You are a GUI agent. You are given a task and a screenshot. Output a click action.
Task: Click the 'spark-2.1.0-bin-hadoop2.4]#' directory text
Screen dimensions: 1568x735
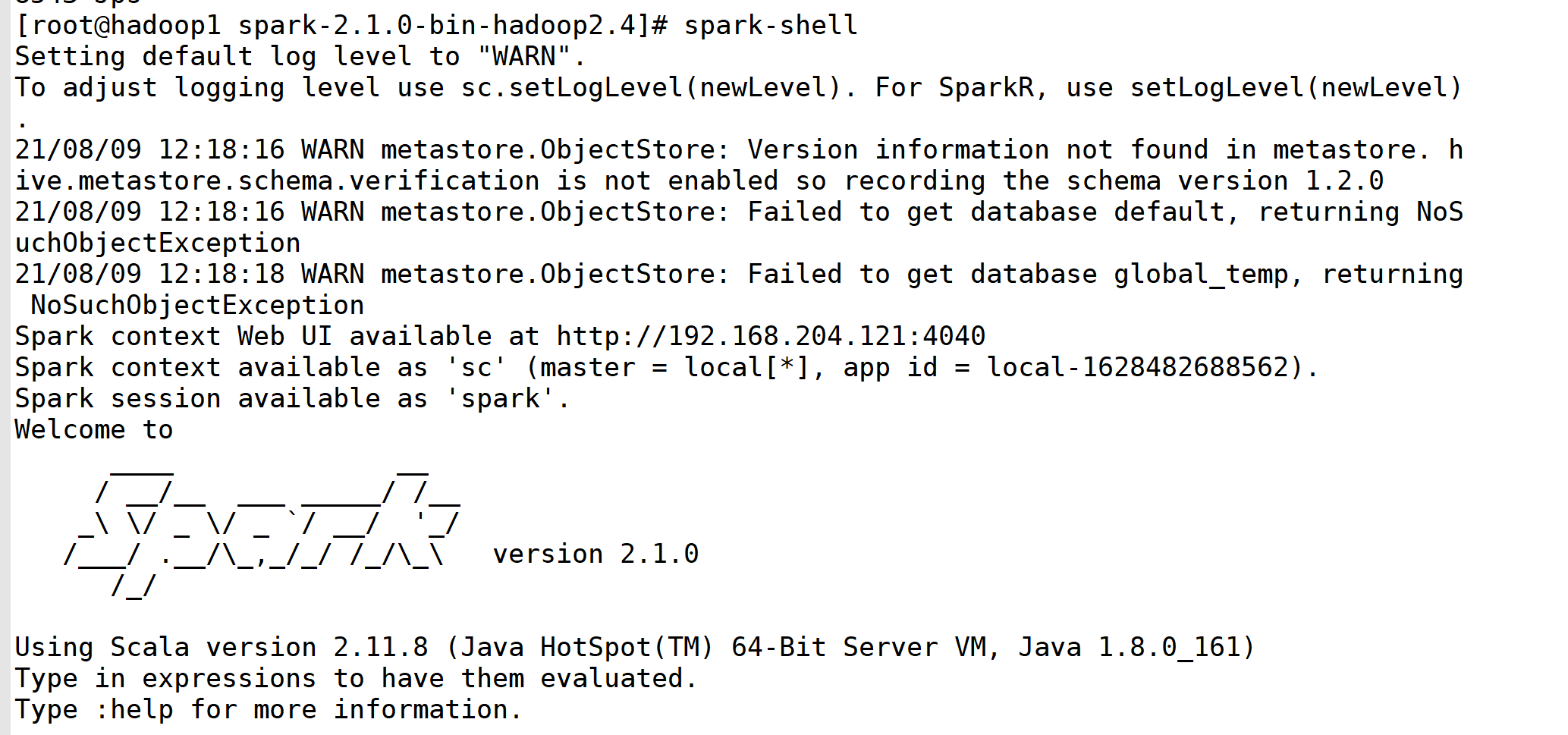click(453, 26)
